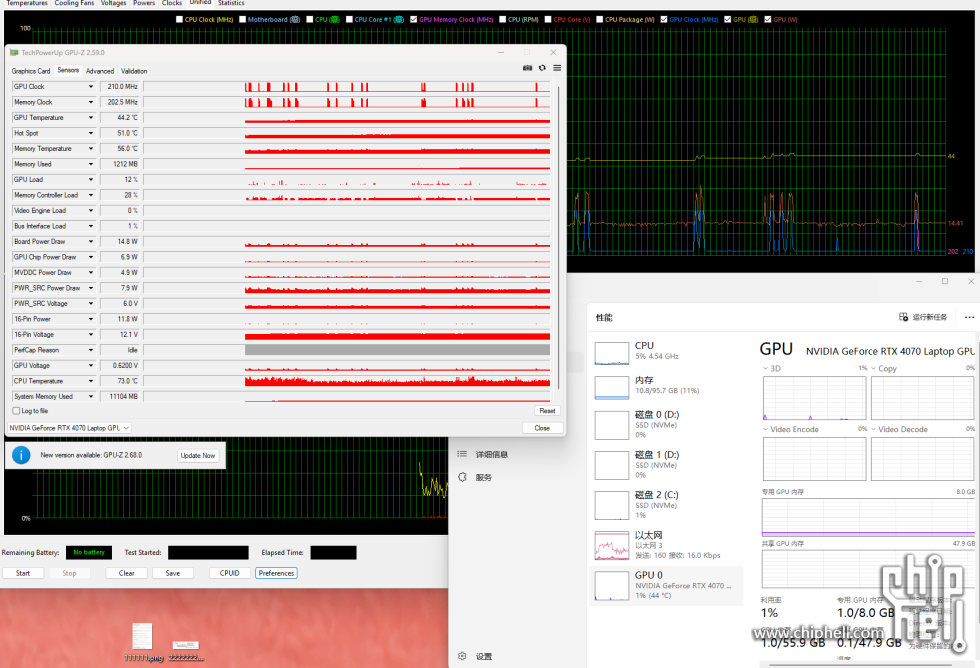This screenshot has height=668, width=980.
Task: Open Task Manager settings gear icon
Action: [x=462, y=656]
